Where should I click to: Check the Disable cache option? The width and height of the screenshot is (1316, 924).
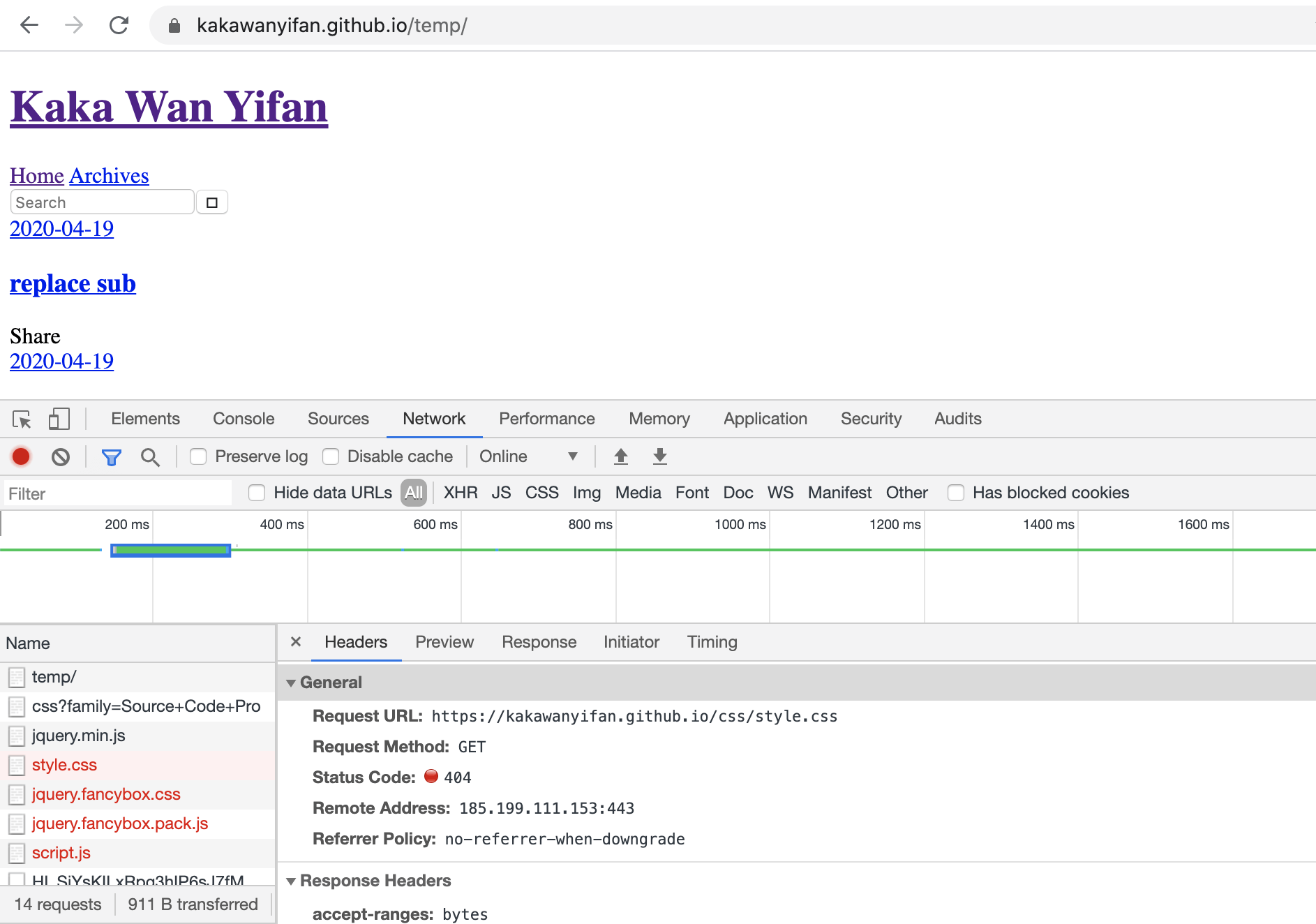pos(331,456)
